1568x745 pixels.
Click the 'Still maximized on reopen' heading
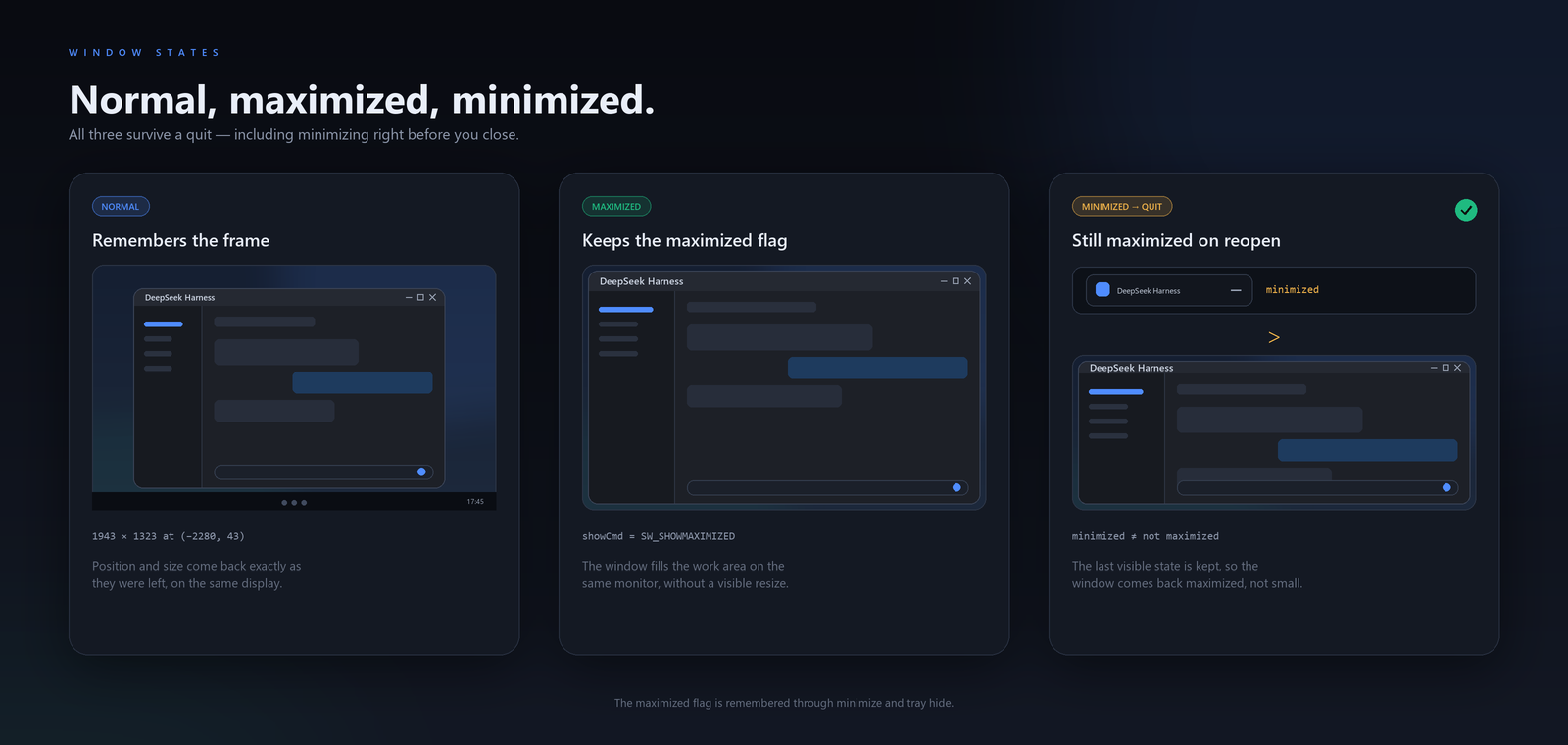pos(1176,241)
